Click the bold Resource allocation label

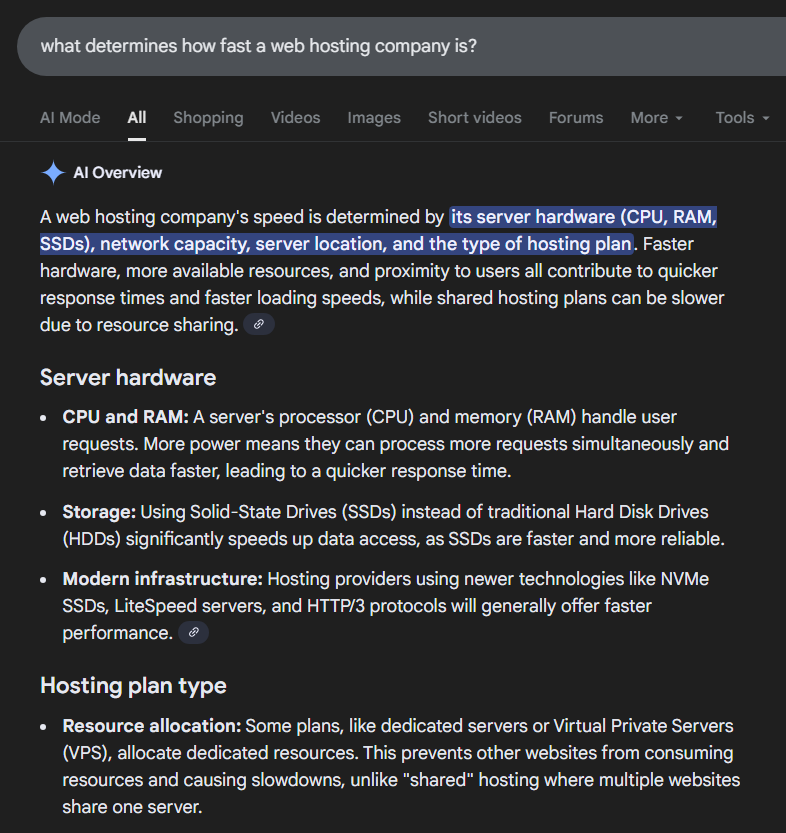(151, 726)
